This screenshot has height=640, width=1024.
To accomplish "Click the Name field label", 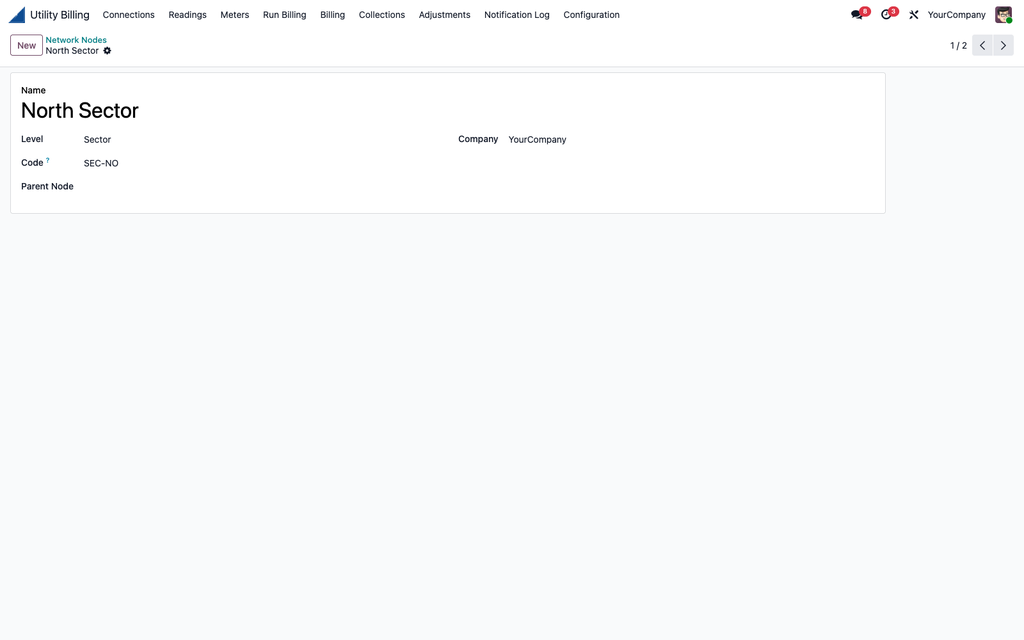I will [x=33, y=90].
